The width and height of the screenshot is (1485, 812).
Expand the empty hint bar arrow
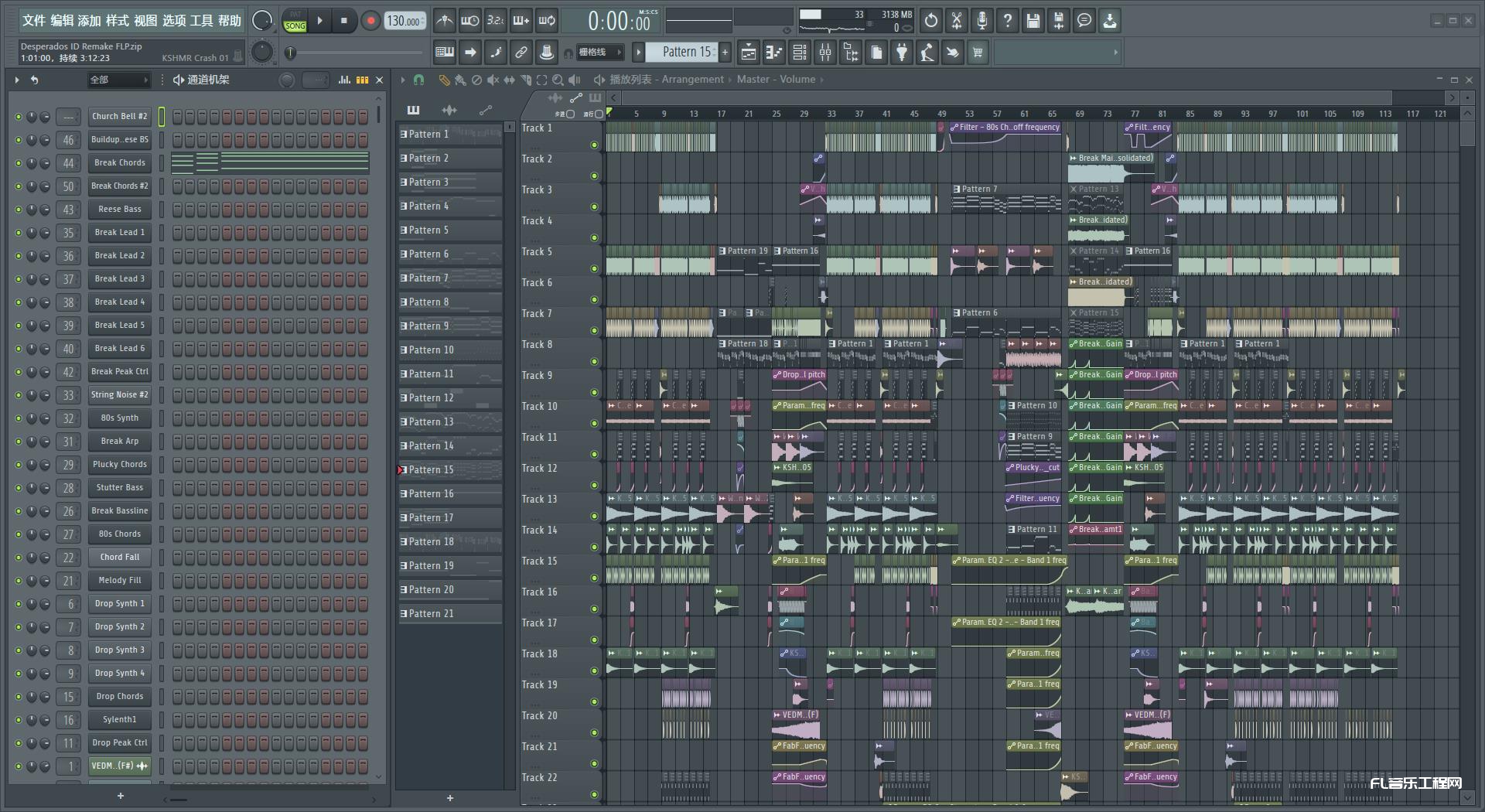tap(1115, 53)
